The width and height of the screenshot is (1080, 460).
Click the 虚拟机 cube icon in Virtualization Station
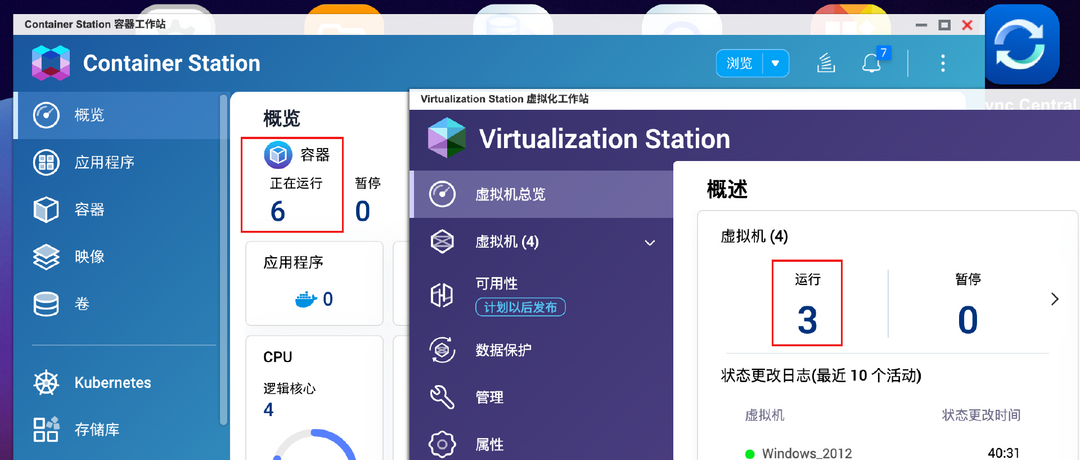click(442, 242)
